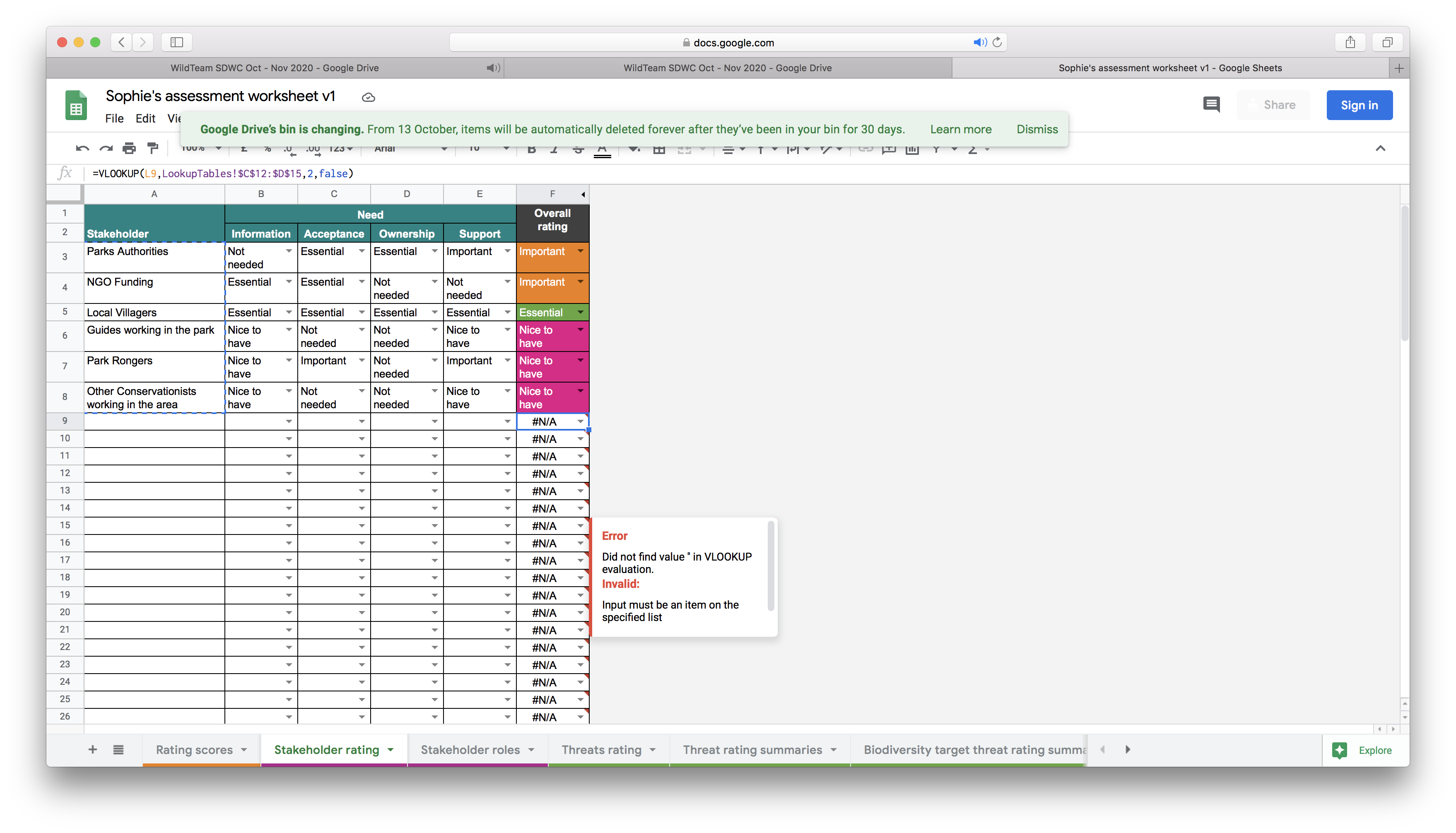Open the File menu

tap(114, 118)
